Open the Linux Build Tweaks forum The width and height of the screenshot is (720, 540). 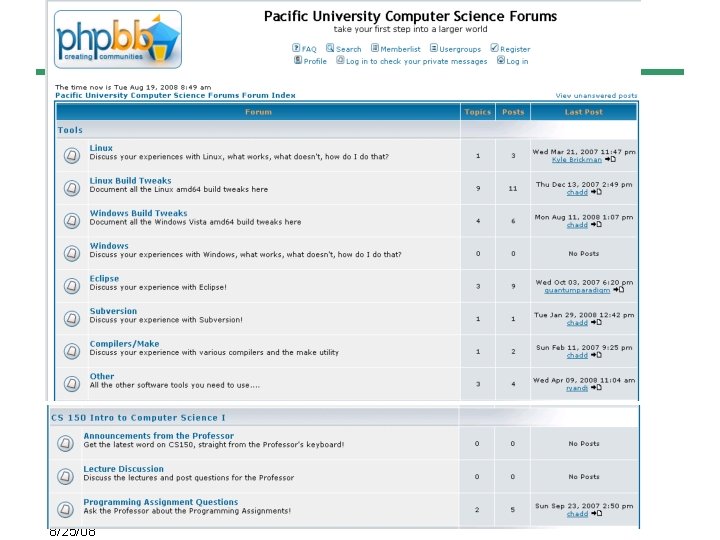pyautogui.click(x=130, y=180)
